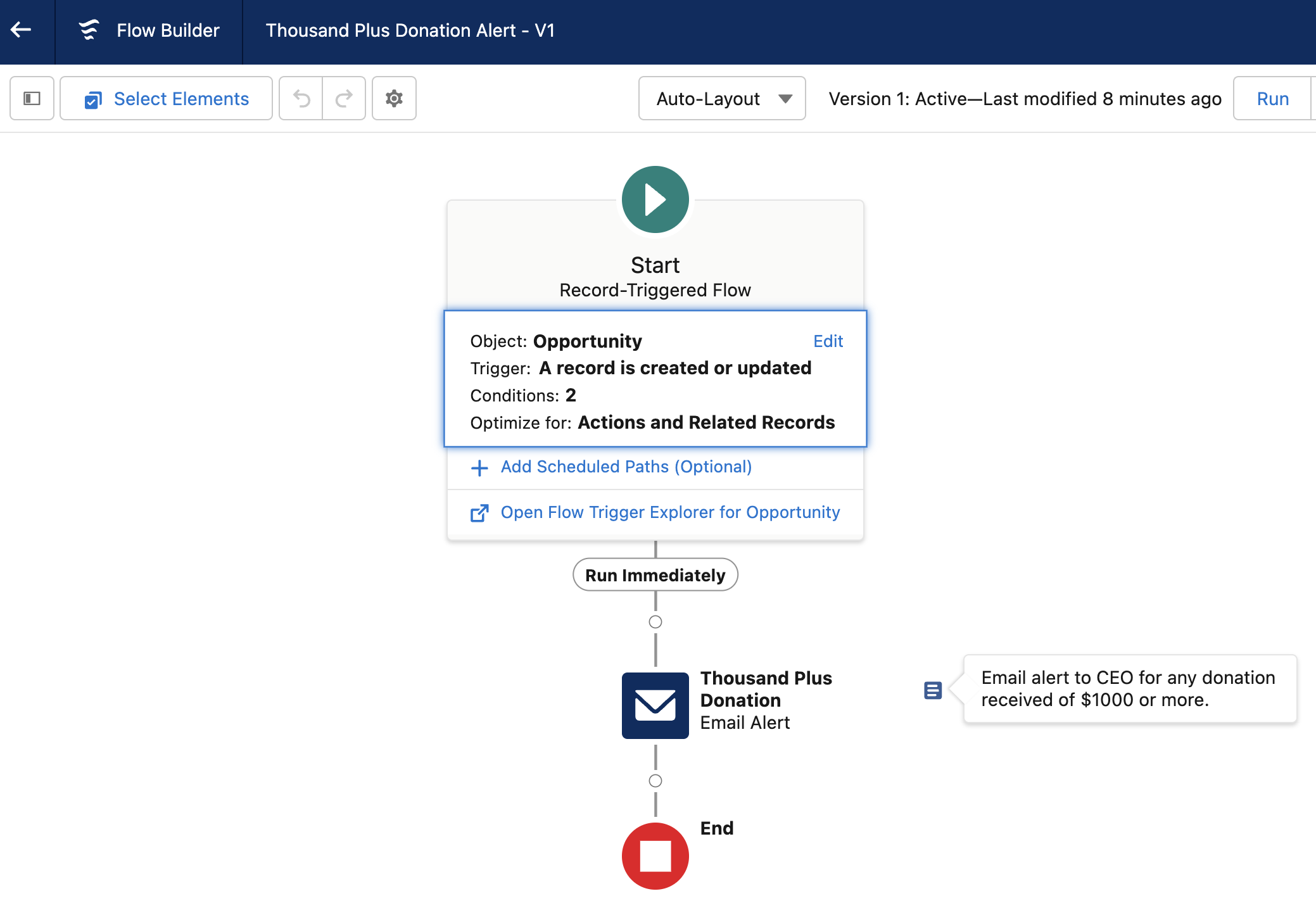Select the Thousand Plus Donation email icon

tap(655, 705)
